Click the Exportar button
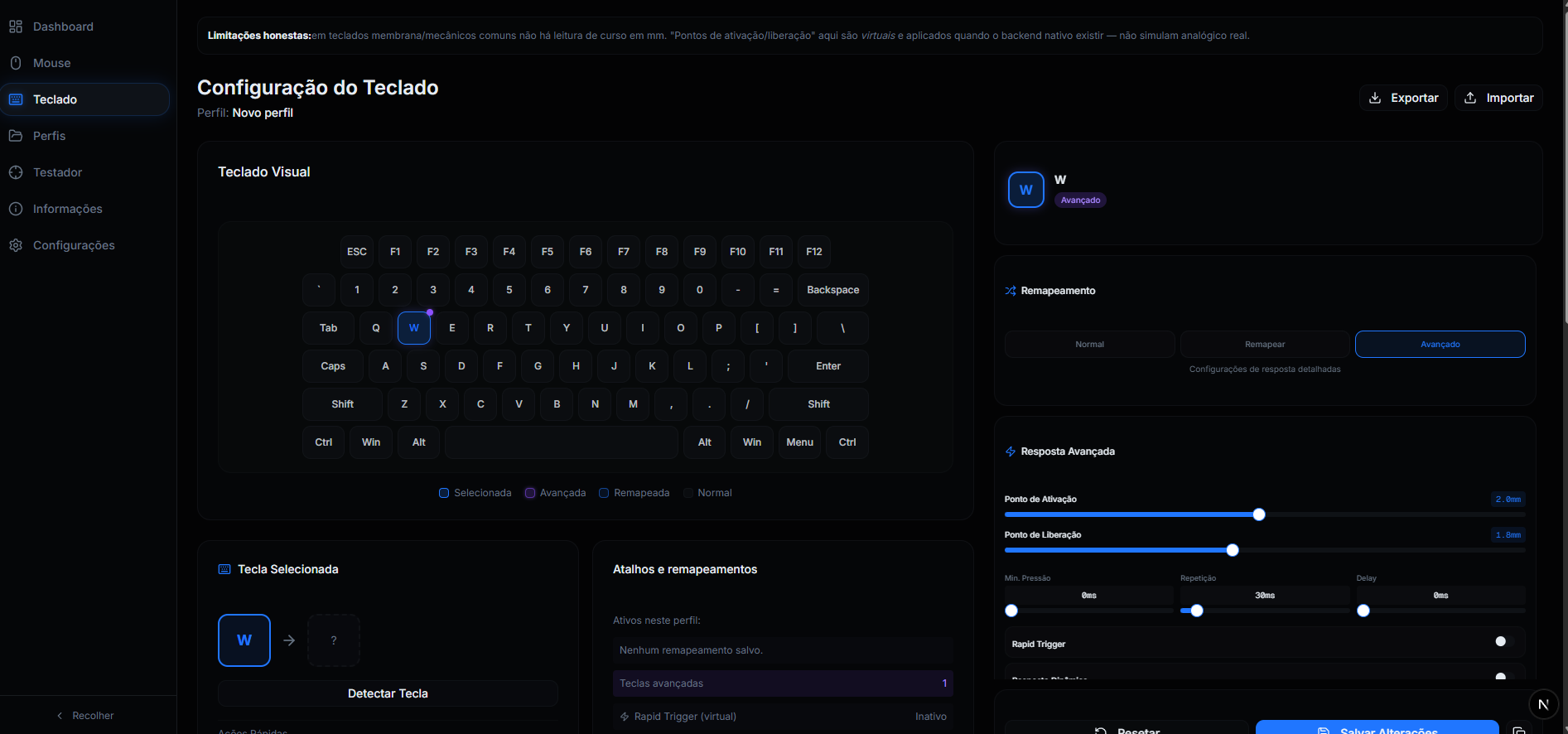This screenshot has width=1568, height=734. click(x=1403, y=98)
